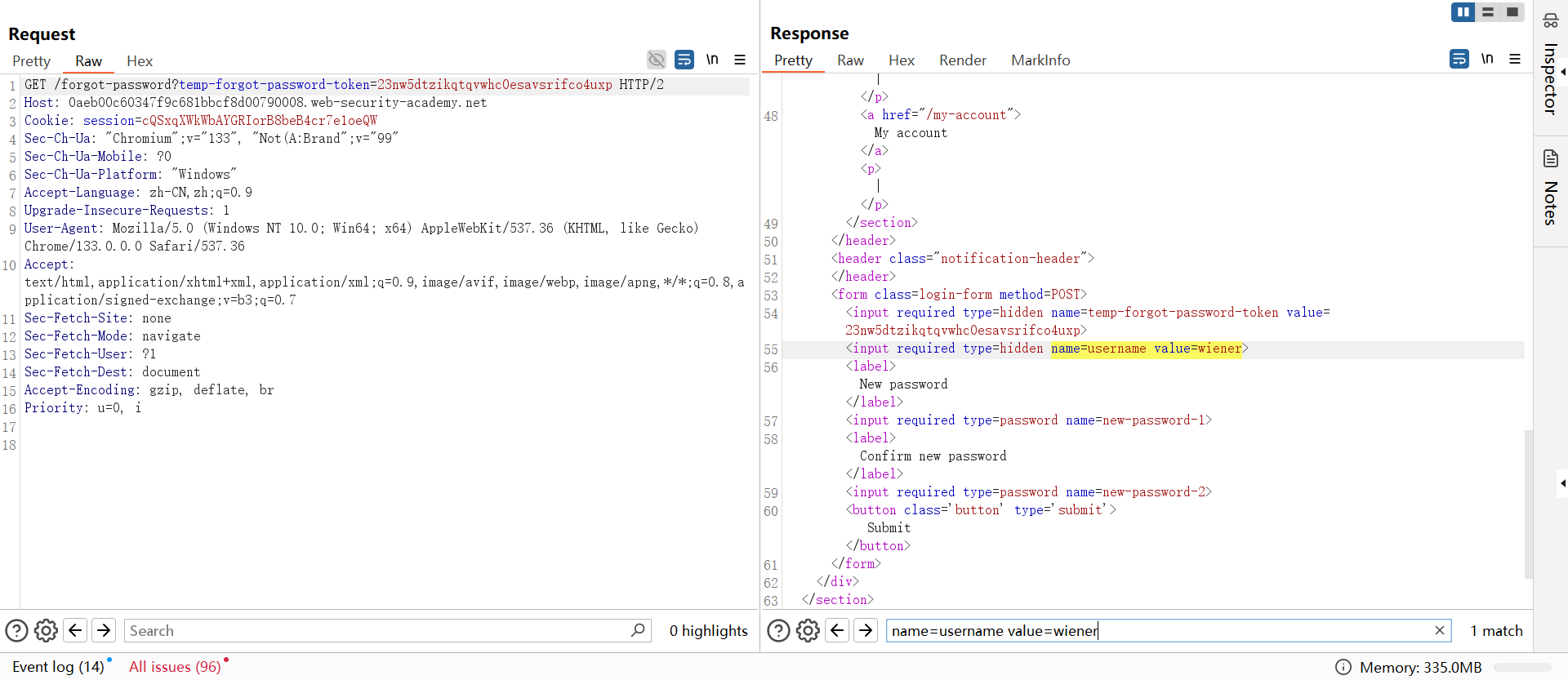Viewport: 1568px width, 680px height.
Task: Open the Response panel hamburger options menu
Action: click(x=1515, y=59)
